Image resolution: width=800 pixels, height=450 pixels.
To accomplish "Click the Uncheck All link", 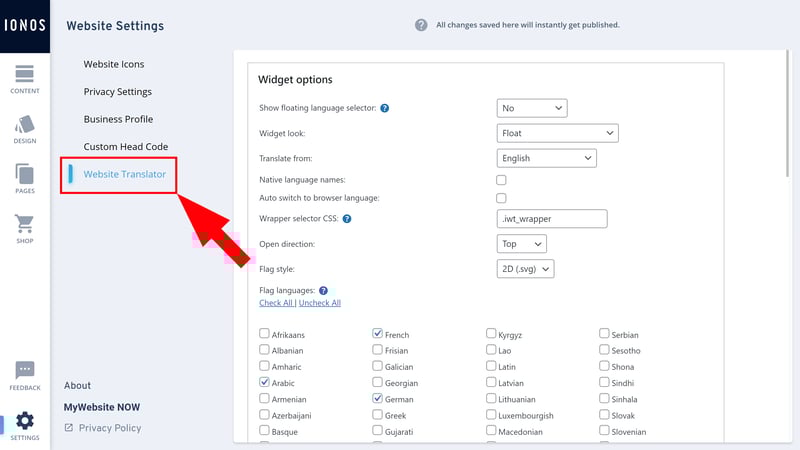I will [x=320, y=303].
